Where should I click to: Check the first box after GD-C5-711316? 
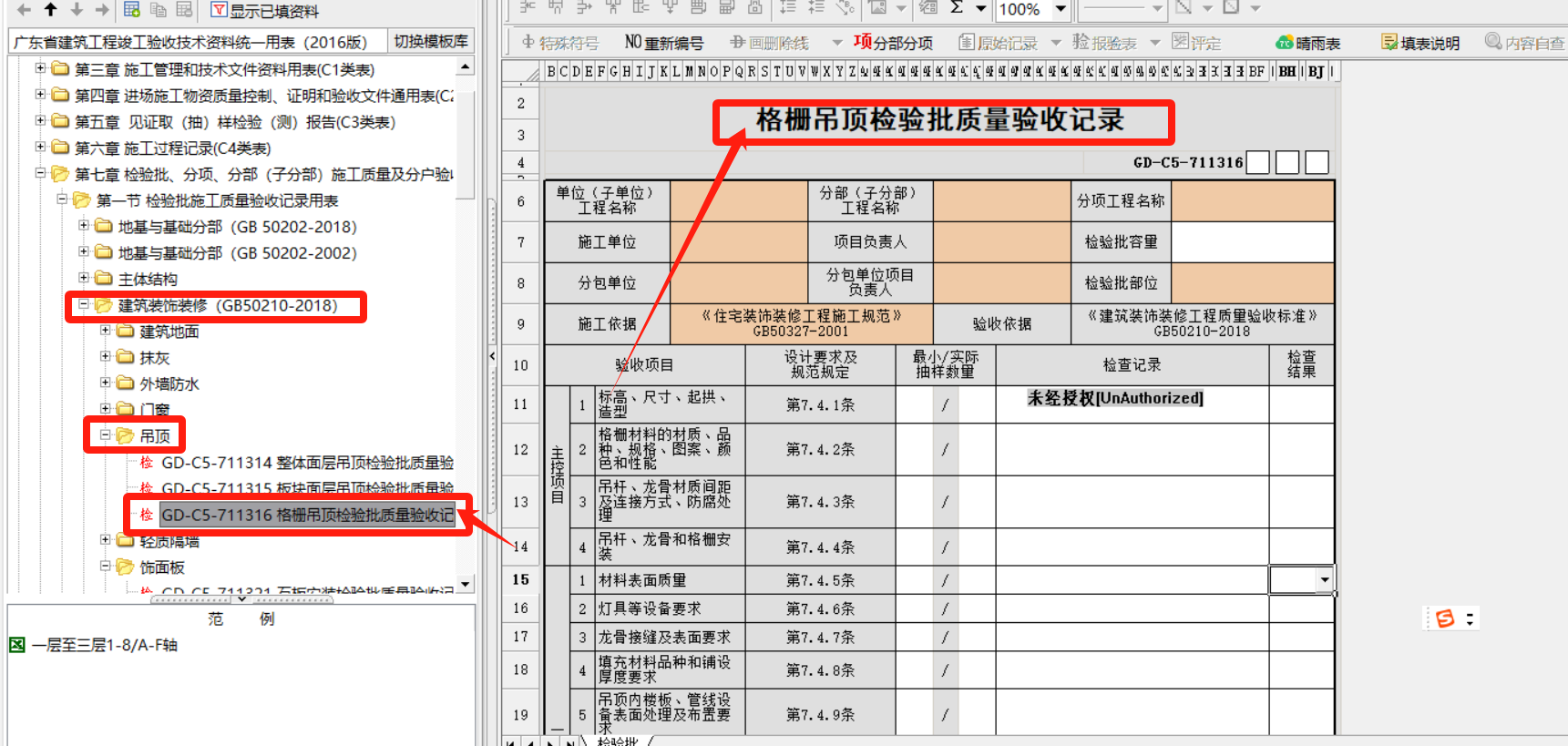tap(1258, 163)
